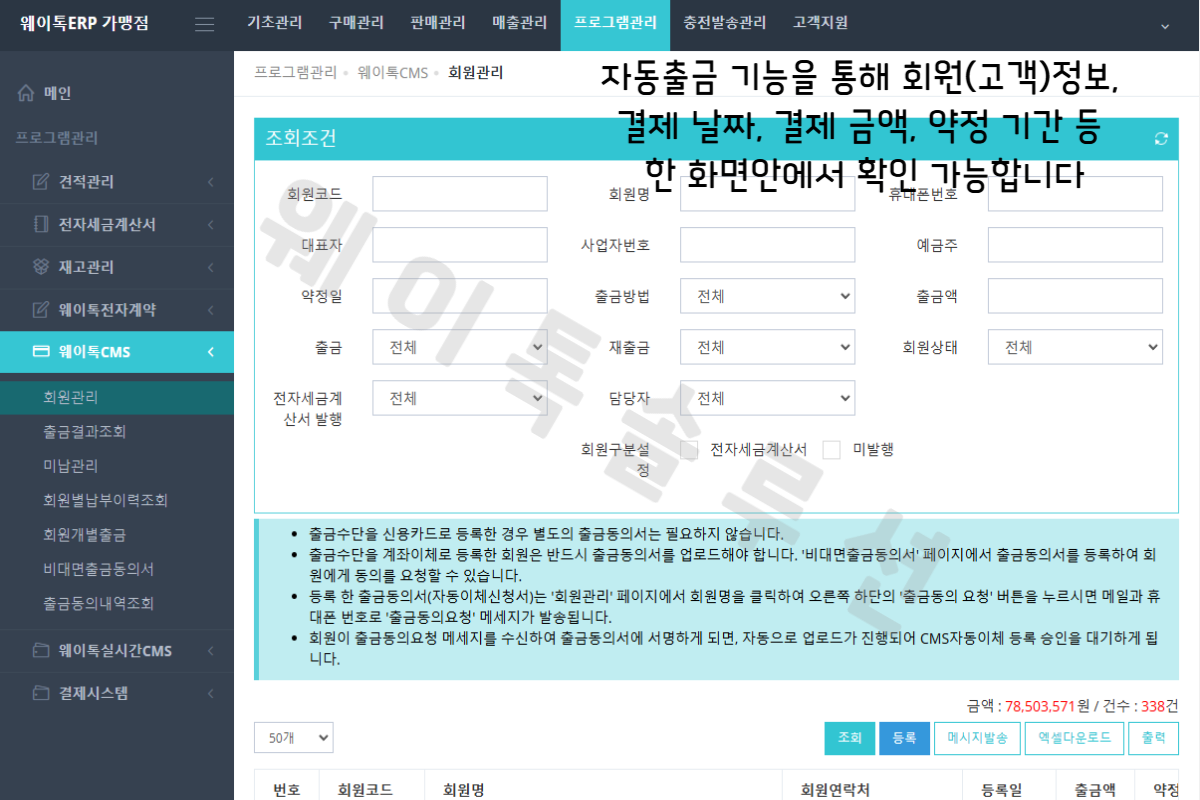
Task: Expand the 전자세금계산서 sidebar chevron
Action: tap(211, 224)
